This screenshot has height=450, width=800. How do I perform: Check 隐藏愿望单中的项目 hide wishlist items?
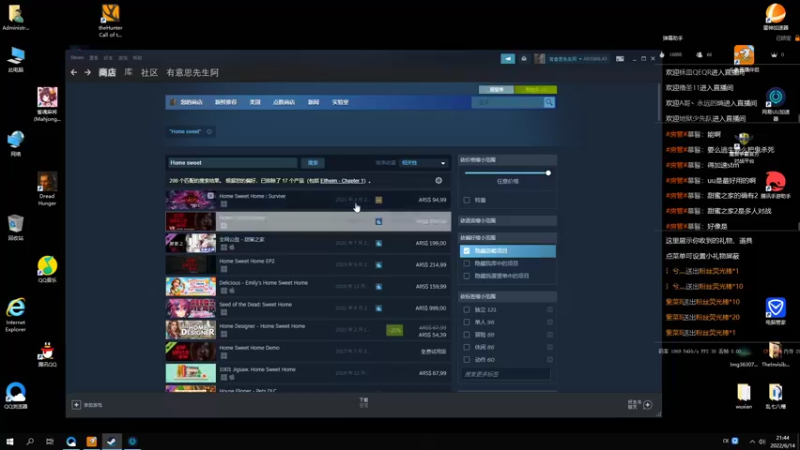click(x=466, y=276)
